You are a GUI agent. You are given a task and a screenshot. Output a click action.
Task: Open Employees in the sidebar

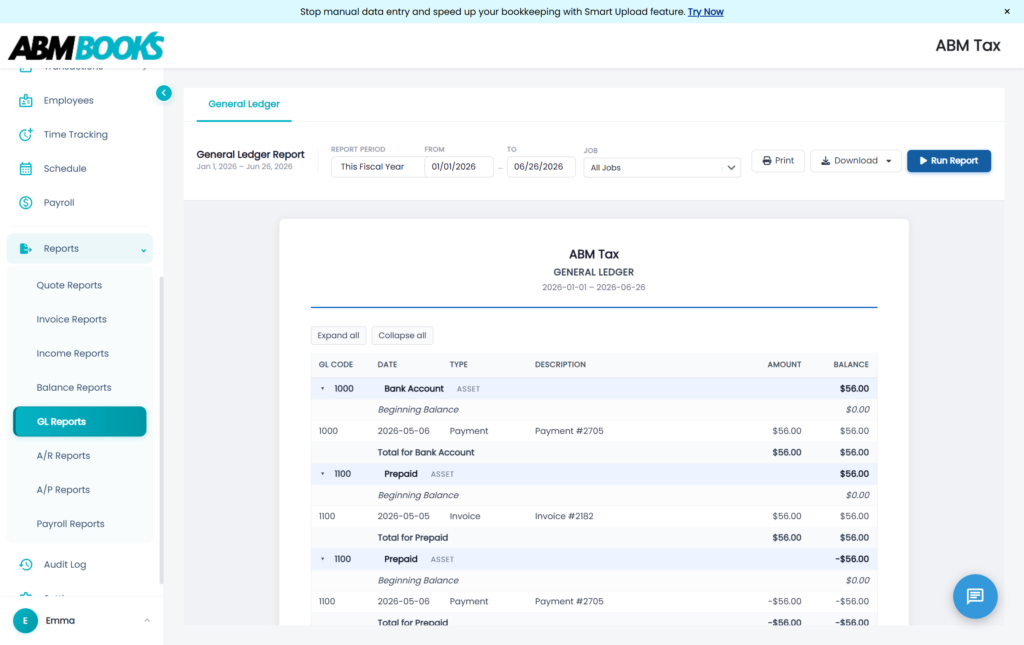point(69,101)
